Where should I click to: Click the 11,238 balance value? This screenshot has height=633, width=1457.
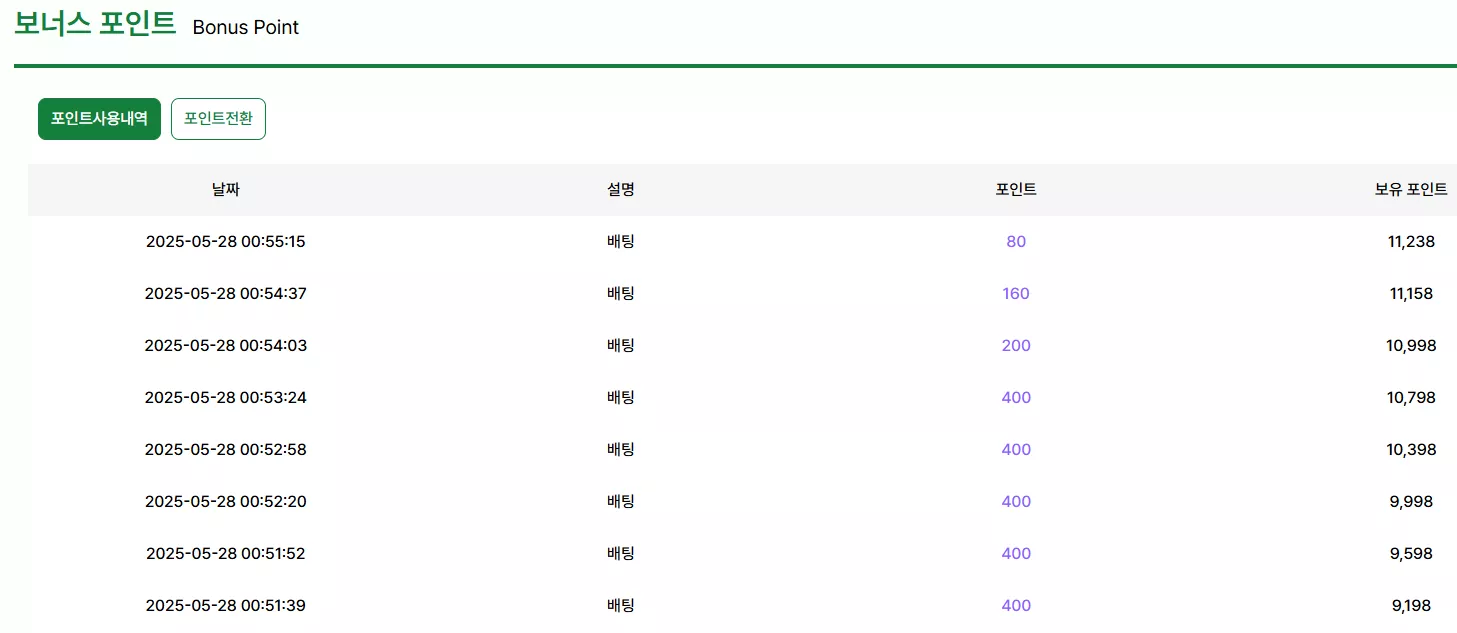[x=1411, y=241]
